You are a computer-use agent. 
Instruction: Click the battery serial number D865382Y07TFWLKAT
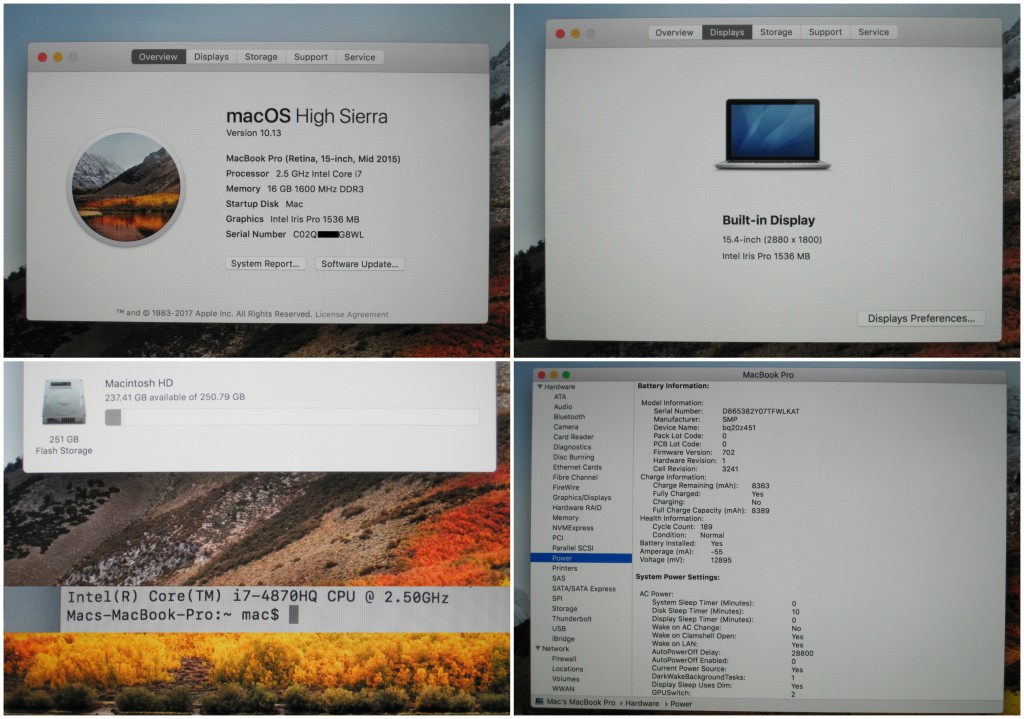pos(761,411)
